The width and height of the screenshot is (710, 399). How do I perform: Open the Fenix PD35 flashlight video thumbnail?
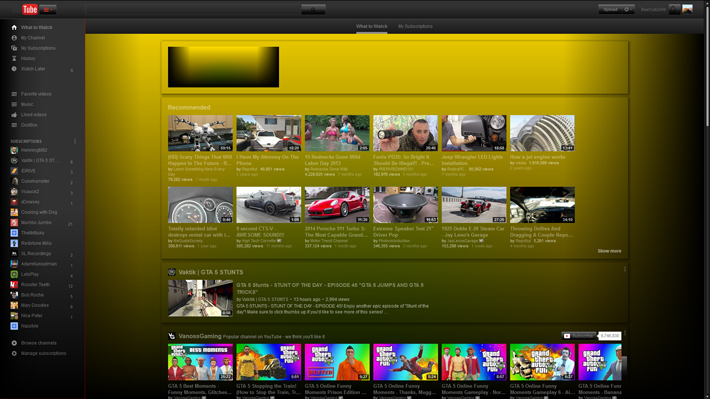(405, 133)
